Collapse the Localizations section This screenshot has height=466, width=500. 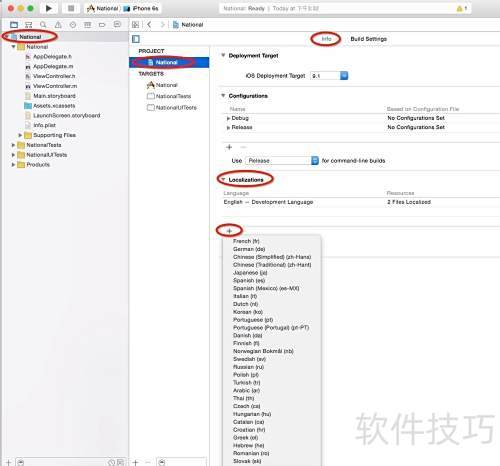(223, 180)
